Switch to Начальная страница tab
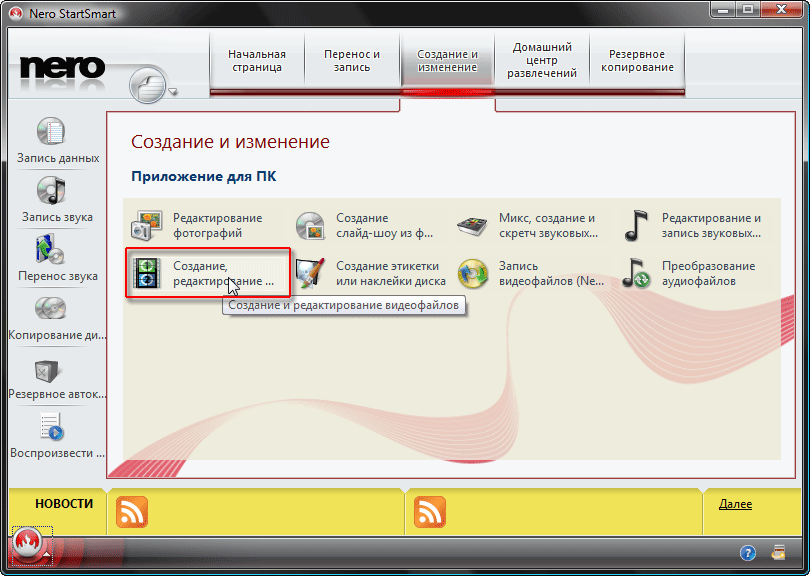Image resolution: width=810 pixels, height=576 pixels. (x=257, y=61)
